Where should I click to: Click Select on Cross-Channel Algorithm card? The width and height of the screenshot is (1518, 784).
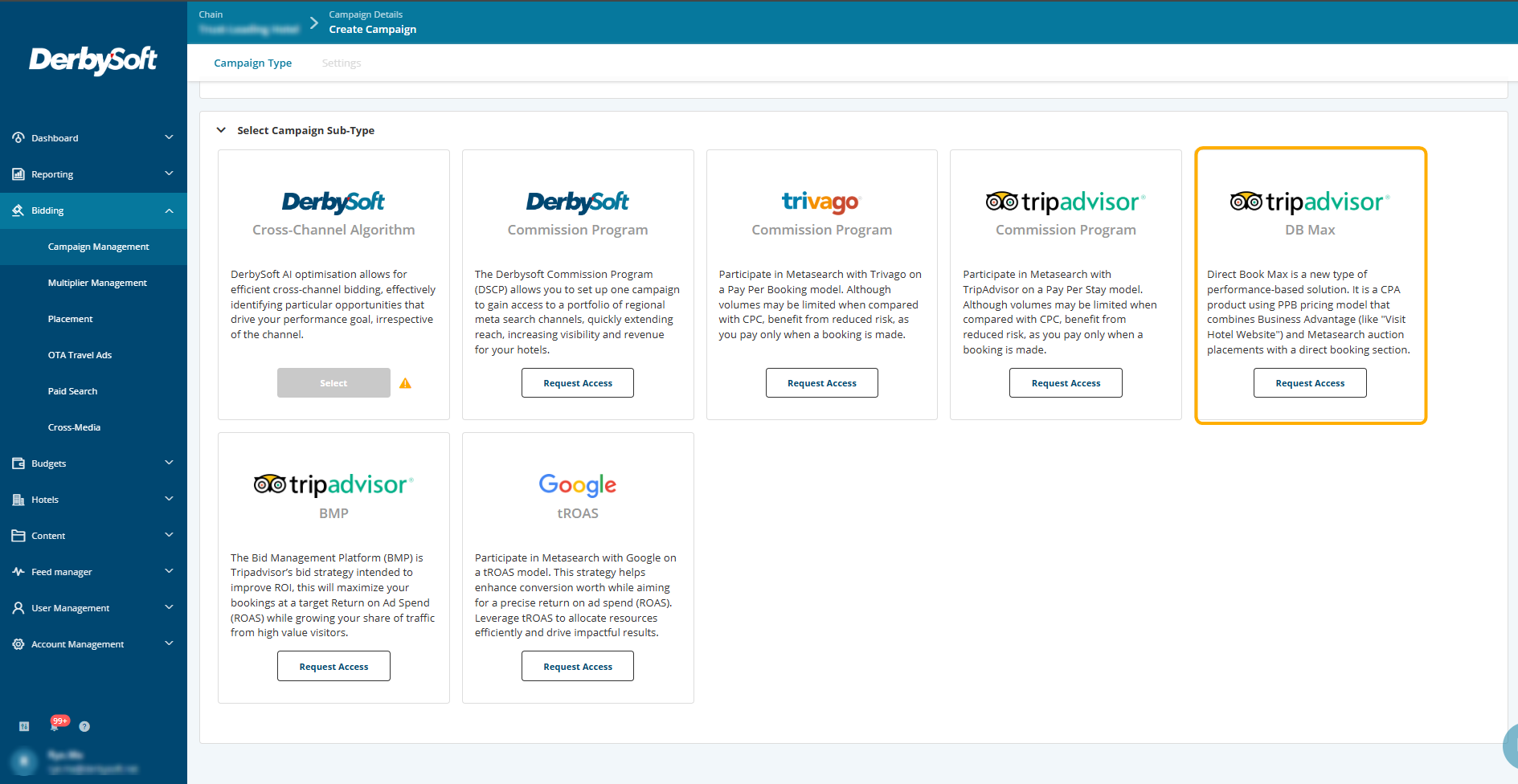click(333, 383)
